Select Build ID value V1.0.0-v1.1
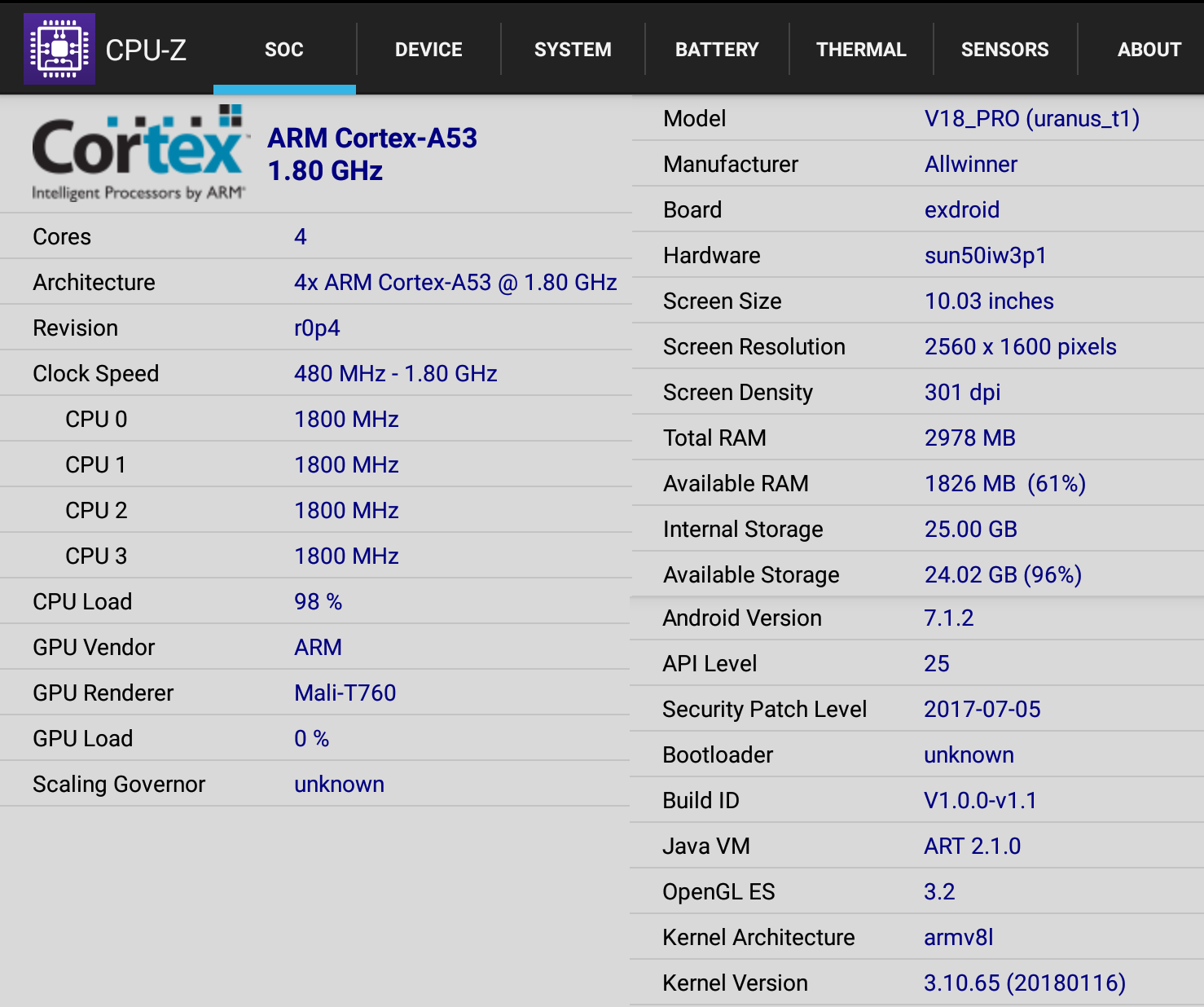This screenshot has width=1204, height=1007. (x=980, y=800)
